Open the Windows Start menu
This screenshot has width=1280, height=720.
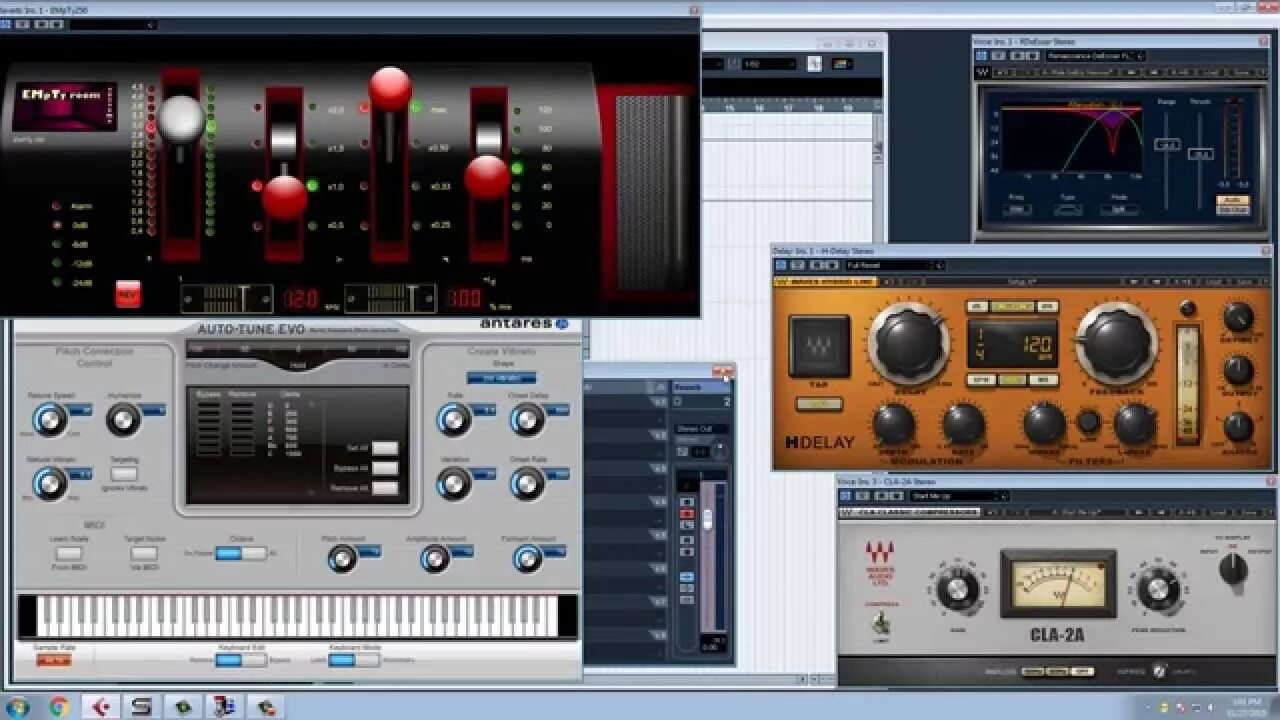tap(18, 707)
